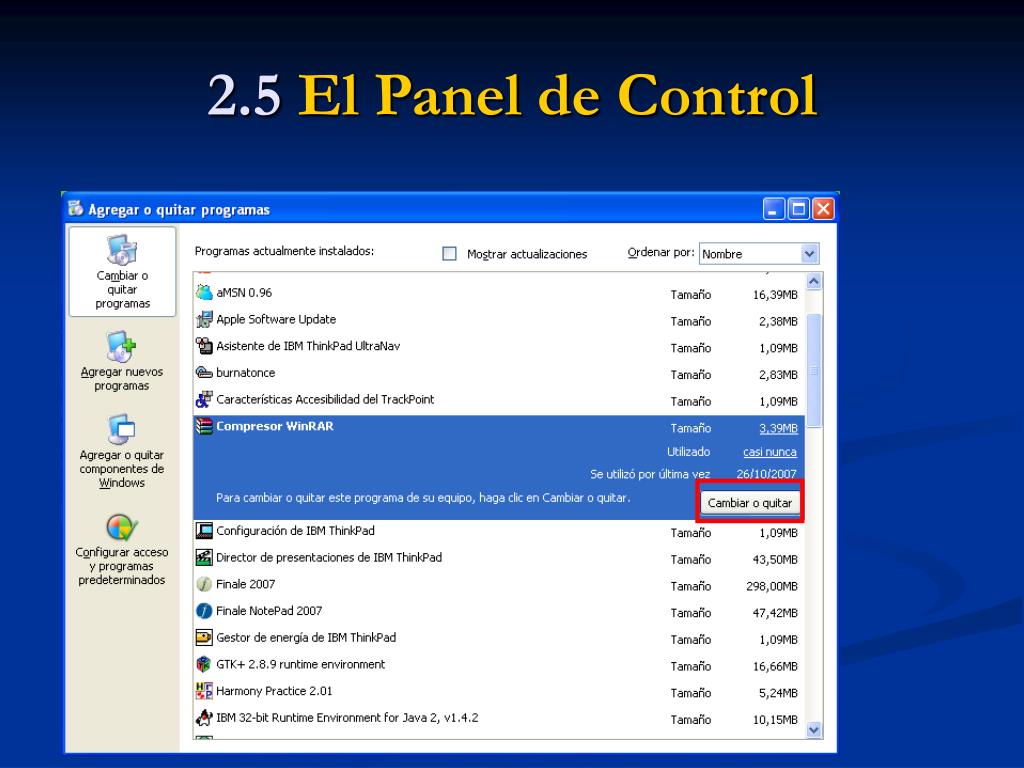Click the Finale 2007 icon
1024x768 pixels.
point(204,584)
